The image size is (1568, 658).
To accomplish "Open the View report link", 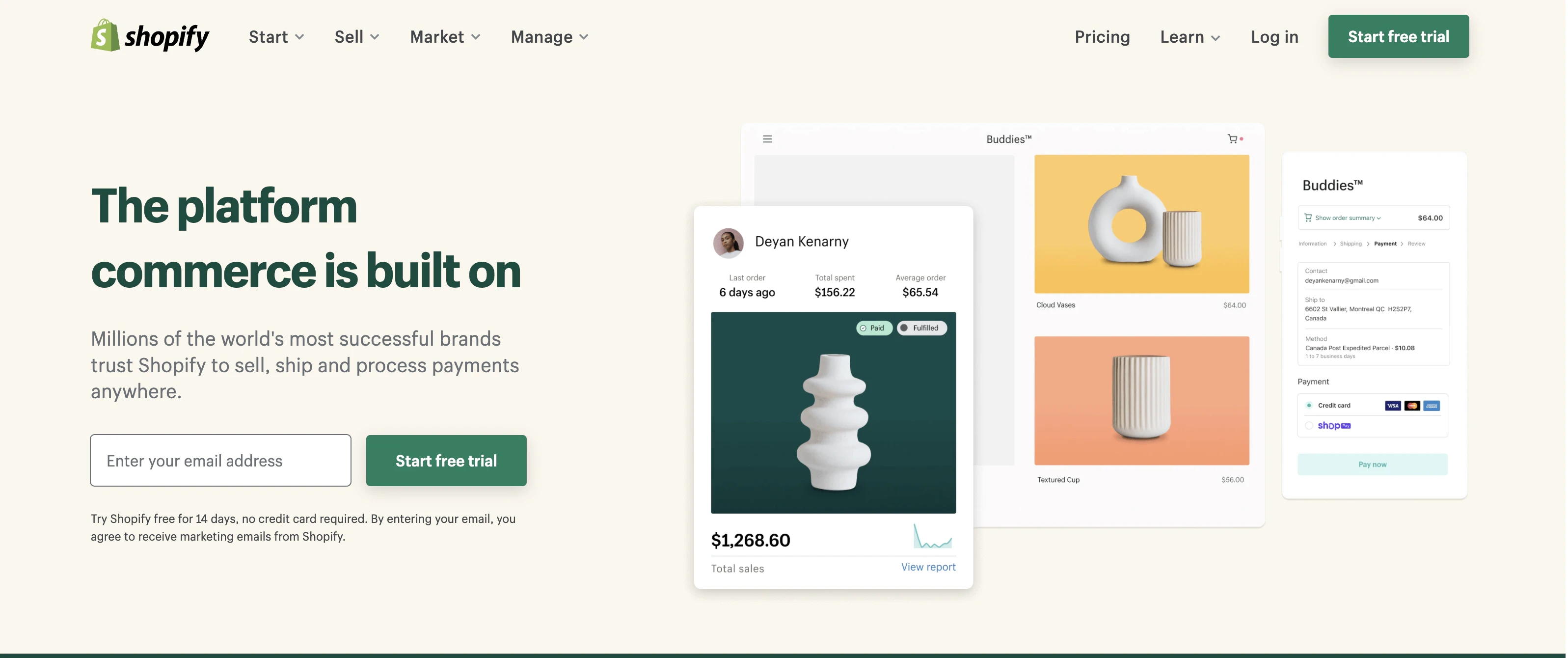I will (x=928, y=567).
